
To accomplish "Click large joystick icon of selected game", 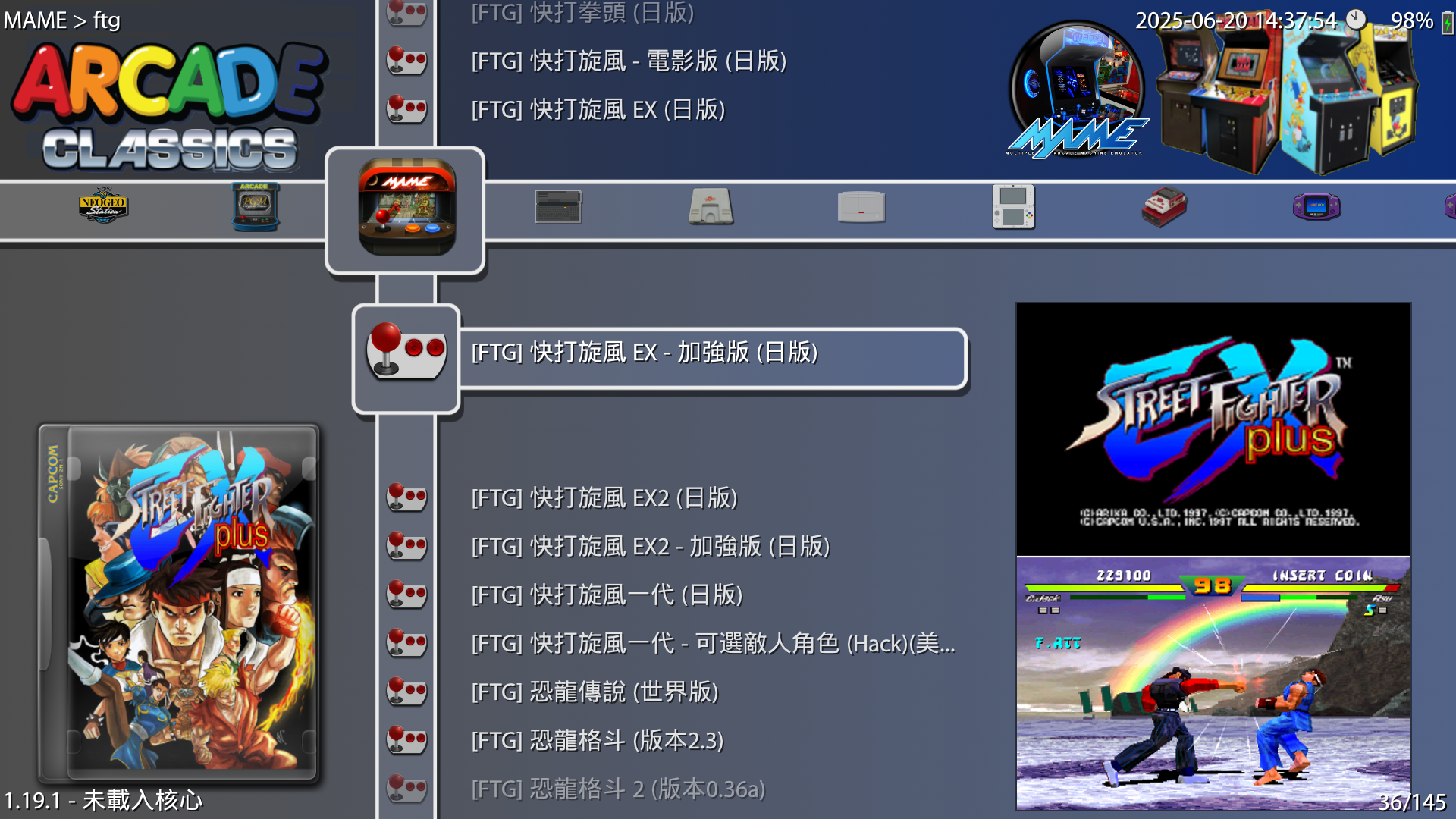I will pyautogui.click(x=406, y=351).
